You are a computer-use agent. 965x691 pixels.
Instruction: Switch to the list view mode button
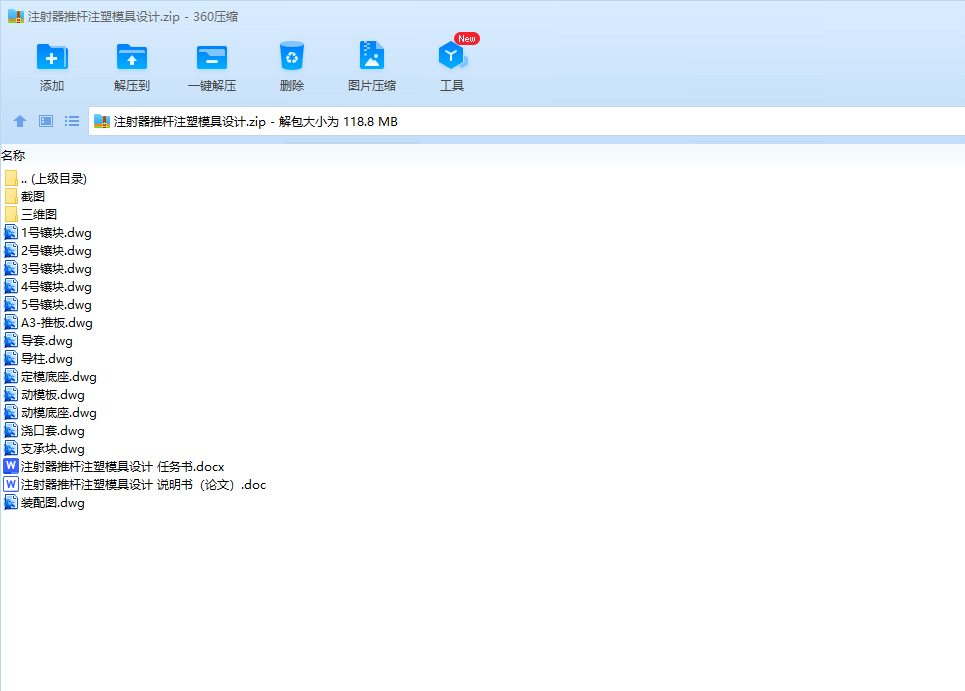pyautogui.click(x=72, y=121)
